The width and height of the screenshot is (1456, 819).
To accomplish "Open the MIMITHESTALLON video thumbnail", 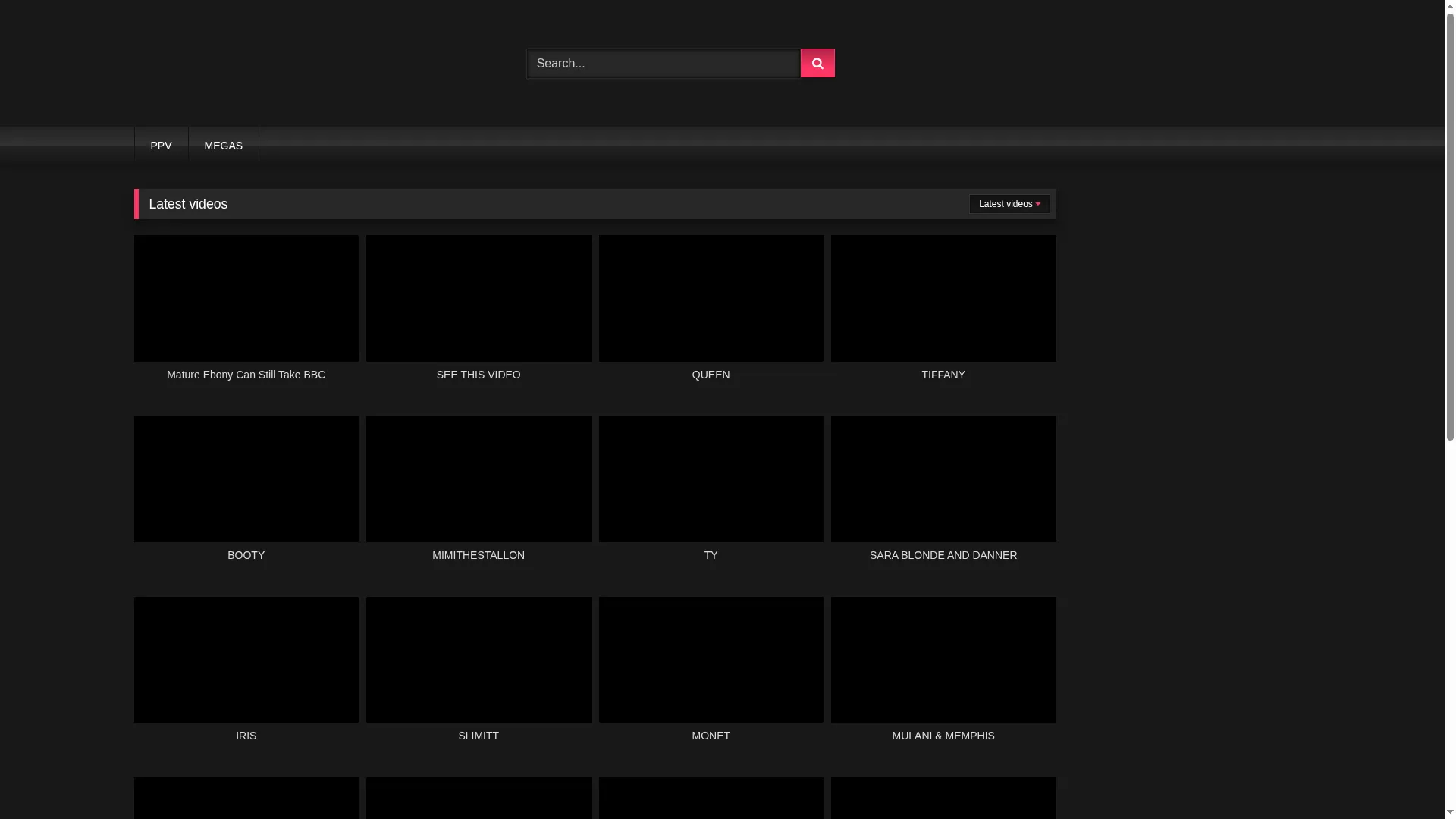I will point(479,479).
